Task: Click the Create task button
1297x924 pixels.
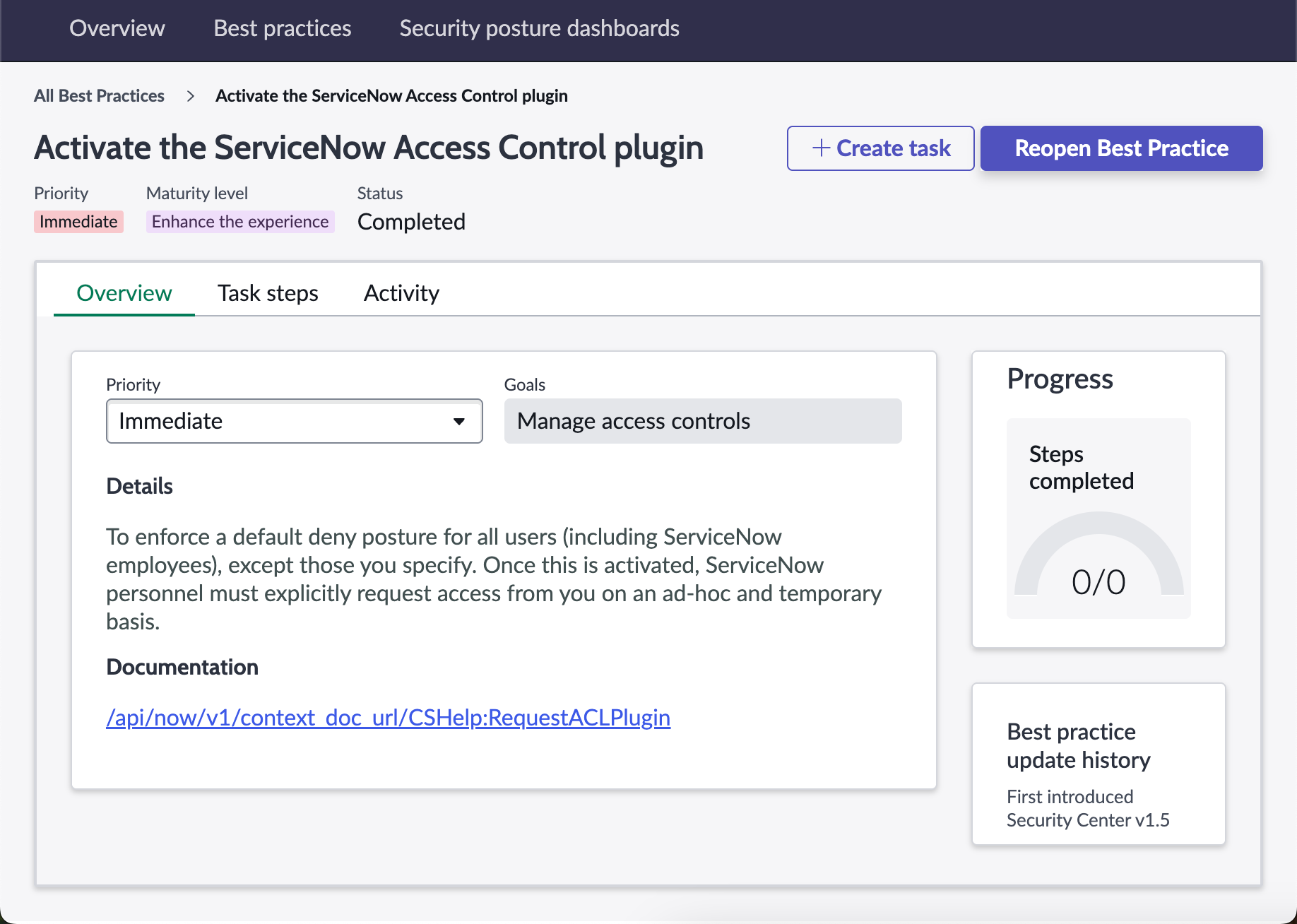Action: 881,148
